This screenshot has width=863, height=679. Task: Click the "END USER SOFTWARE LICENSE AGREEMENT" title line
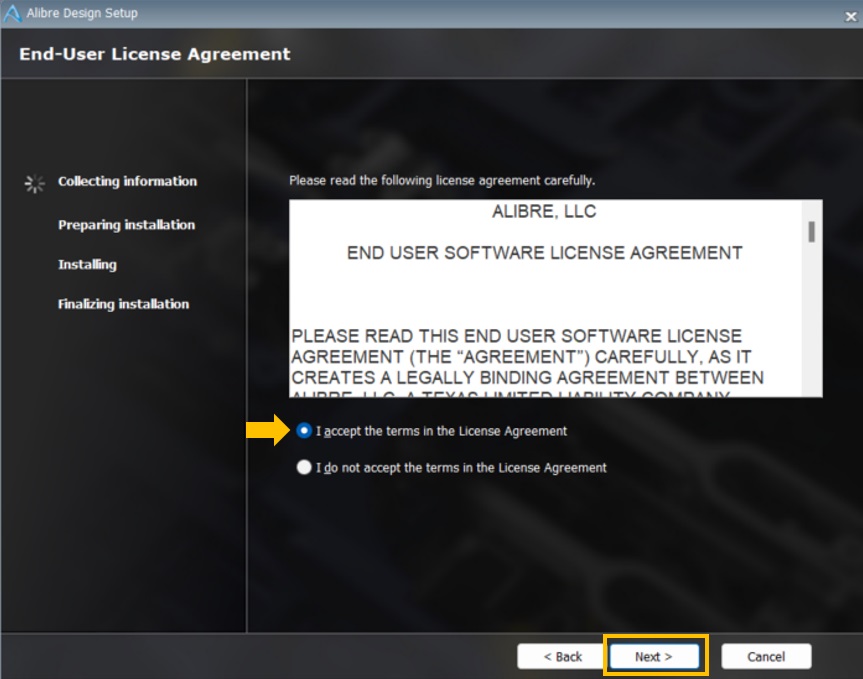tap(544, 253)
